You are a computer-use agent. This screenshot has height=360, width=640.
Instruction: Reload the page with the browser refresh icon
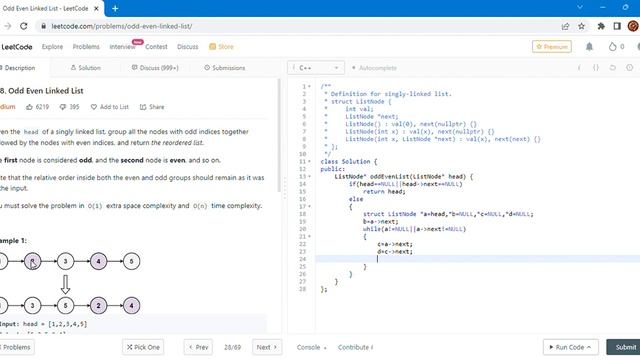click(24, 26)
